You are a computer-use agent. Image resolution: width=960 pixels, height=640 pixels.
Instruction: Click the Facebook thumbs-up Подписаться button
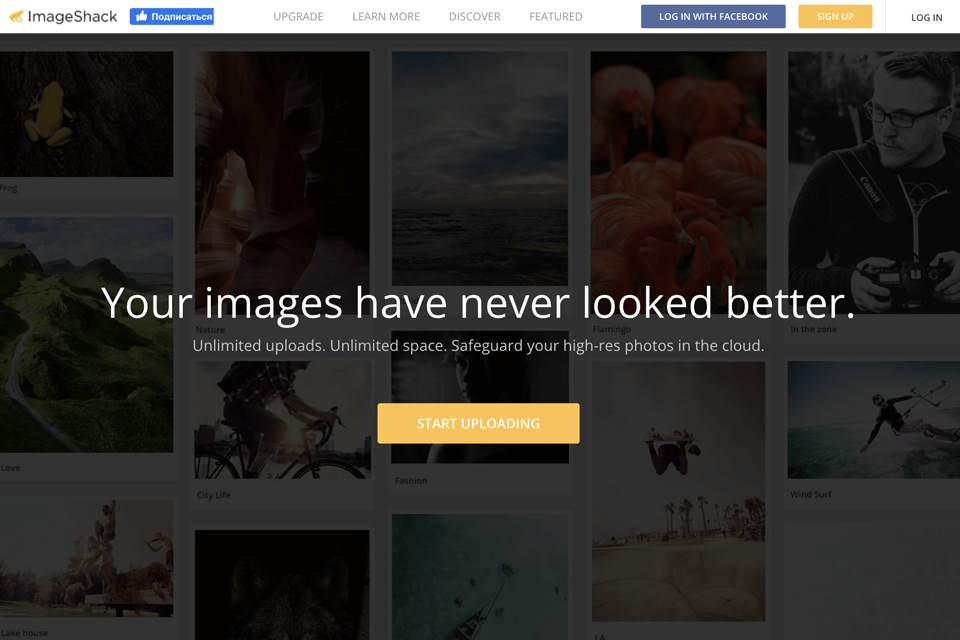click(172, 17)
